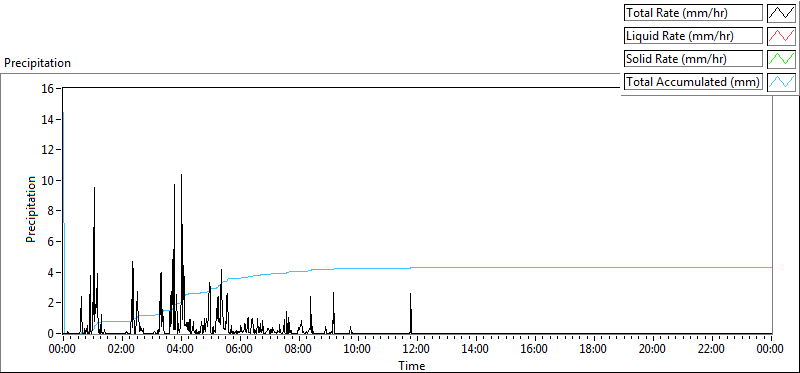
Task: Click the Total Accumulated blue plot icon
Action: (x=782, y=82)
